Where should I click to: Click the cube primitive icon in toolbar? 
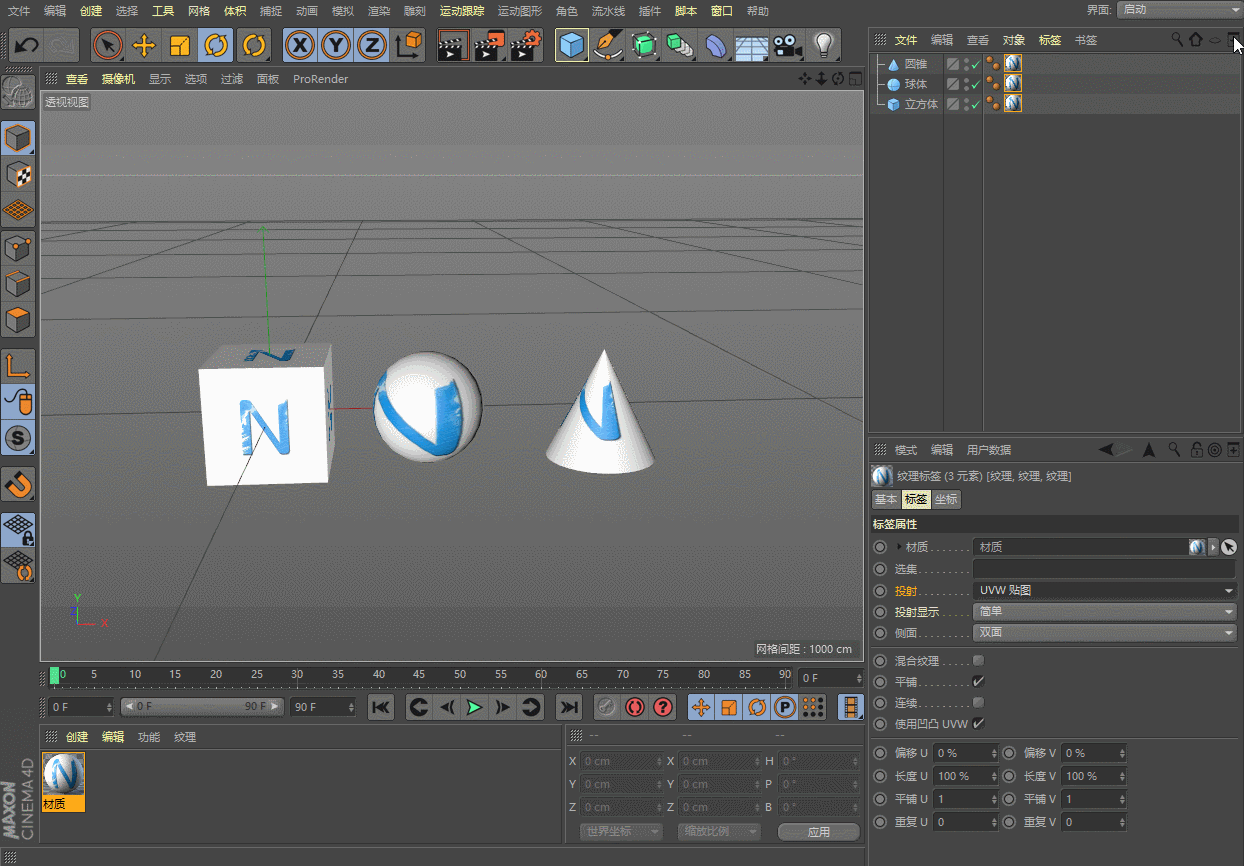pyautogui.click(x=571, y=46)
